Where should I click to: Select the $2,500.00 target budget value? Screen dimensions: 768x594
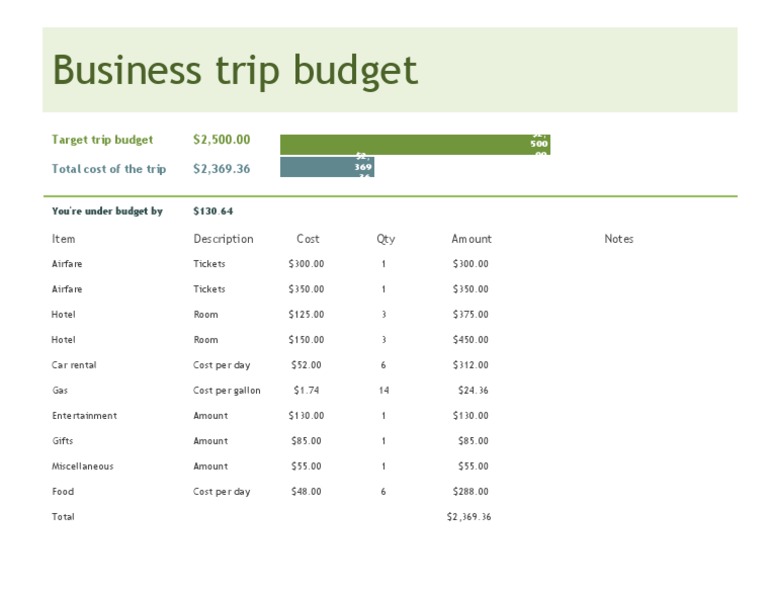click(x=221, y=140)
